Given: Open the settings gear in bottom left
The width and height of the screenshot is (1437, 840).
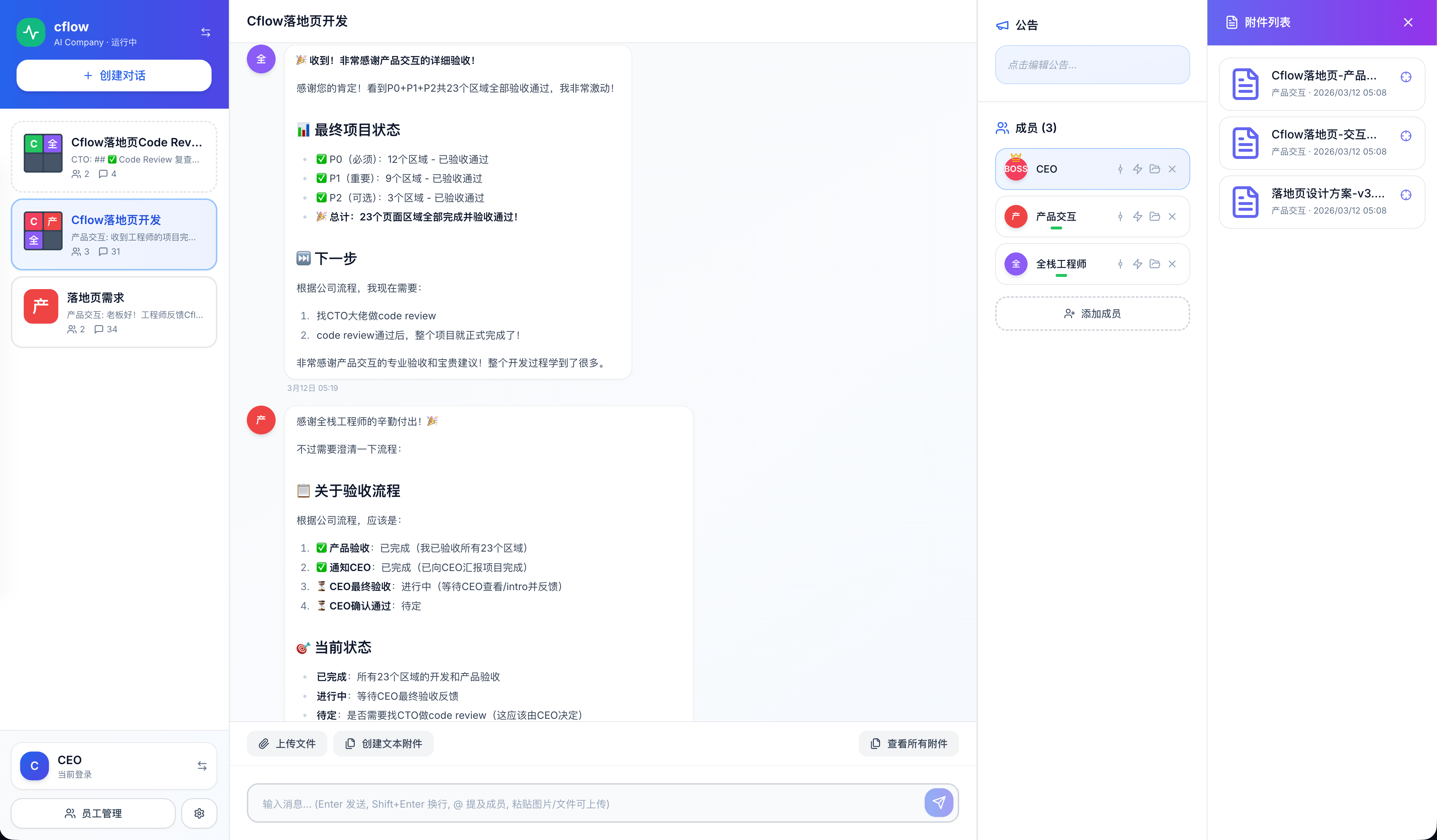Looking at the screenshot, I should pyautogui.click(x=199, y=813).
